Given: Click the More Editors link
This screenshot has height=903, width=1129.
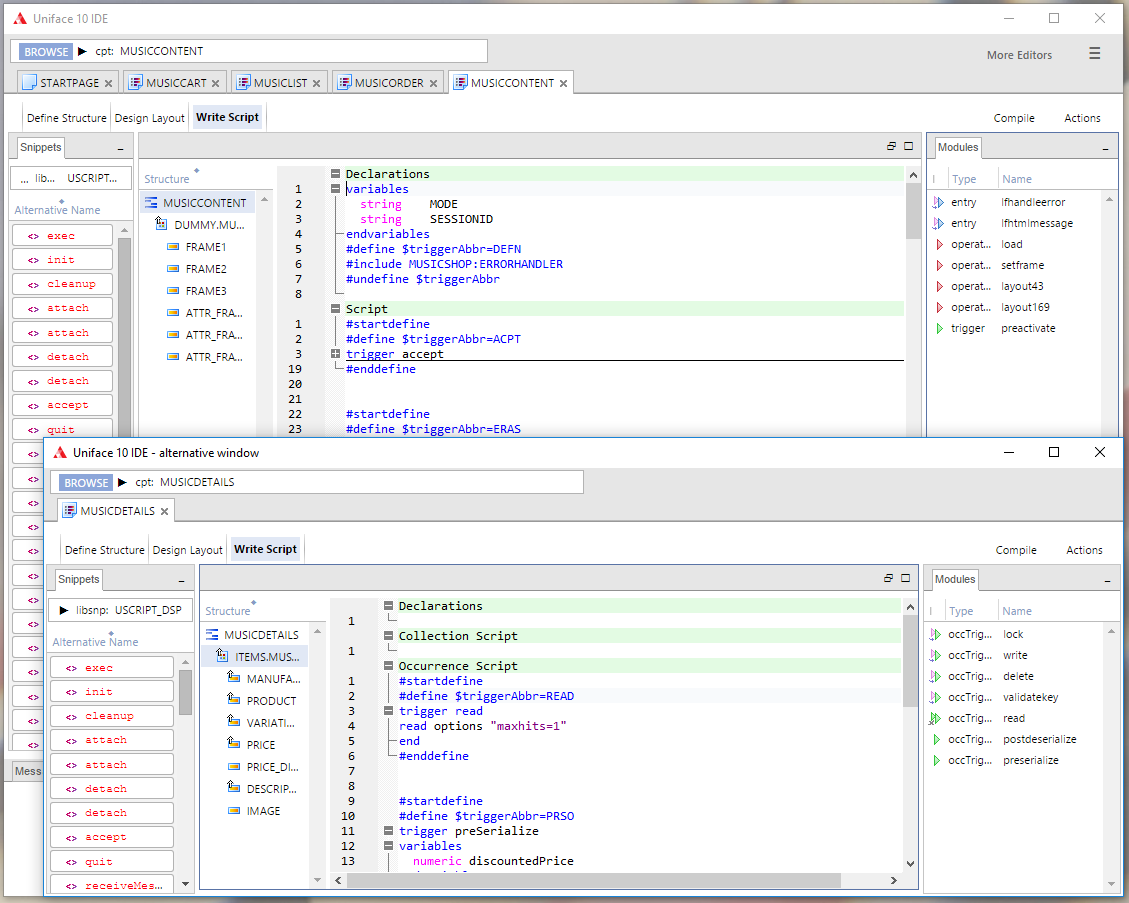Looking at the screenshot, I should tap(1019, 55).
